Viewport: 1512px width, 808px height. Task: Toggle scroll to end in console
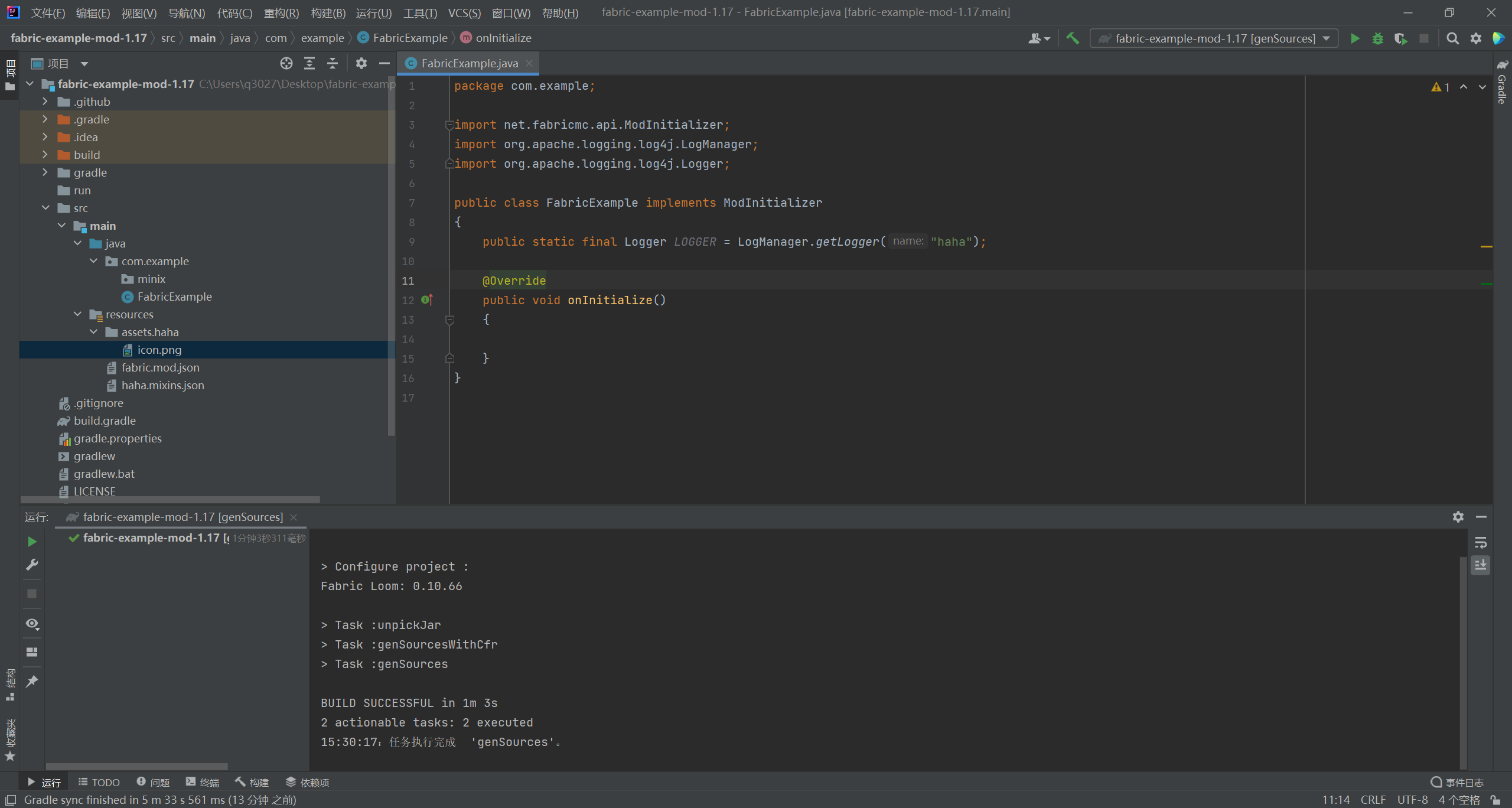pos(1480,565)
